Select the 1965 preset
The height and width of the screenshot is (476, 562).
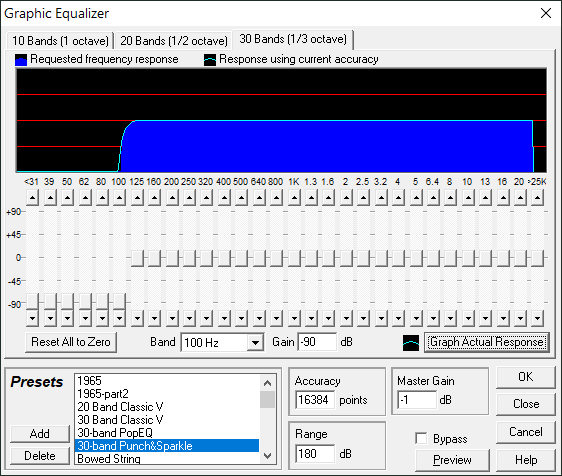(x=167, y=381)
